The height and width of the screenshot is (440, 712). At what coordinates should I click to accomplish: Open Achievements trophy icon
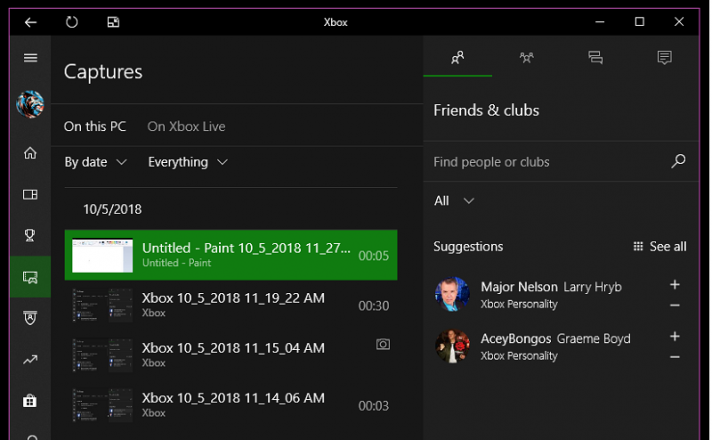30,235
